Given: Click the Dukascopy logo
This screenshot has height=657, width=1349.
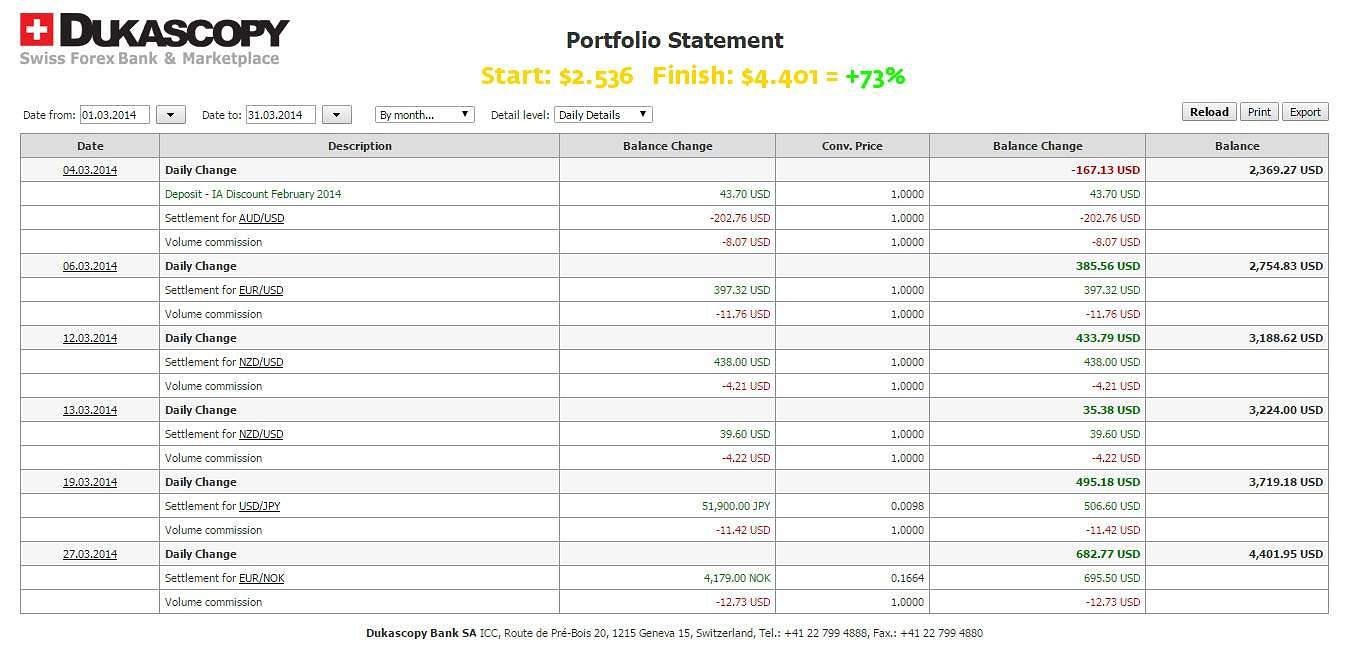Looking at the screenshot, I should (x=154, y=39).
